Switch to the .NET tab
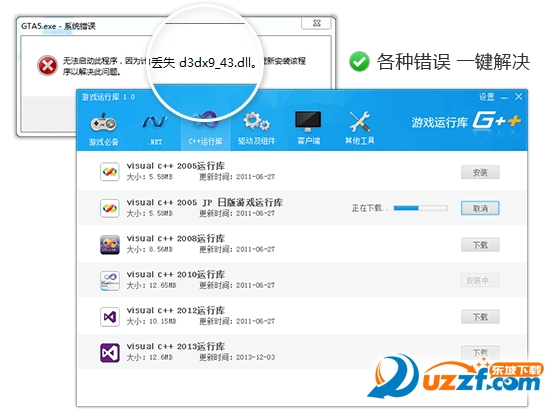The width and height of the screenshot is (551, 415). click(x=155, y=129)
